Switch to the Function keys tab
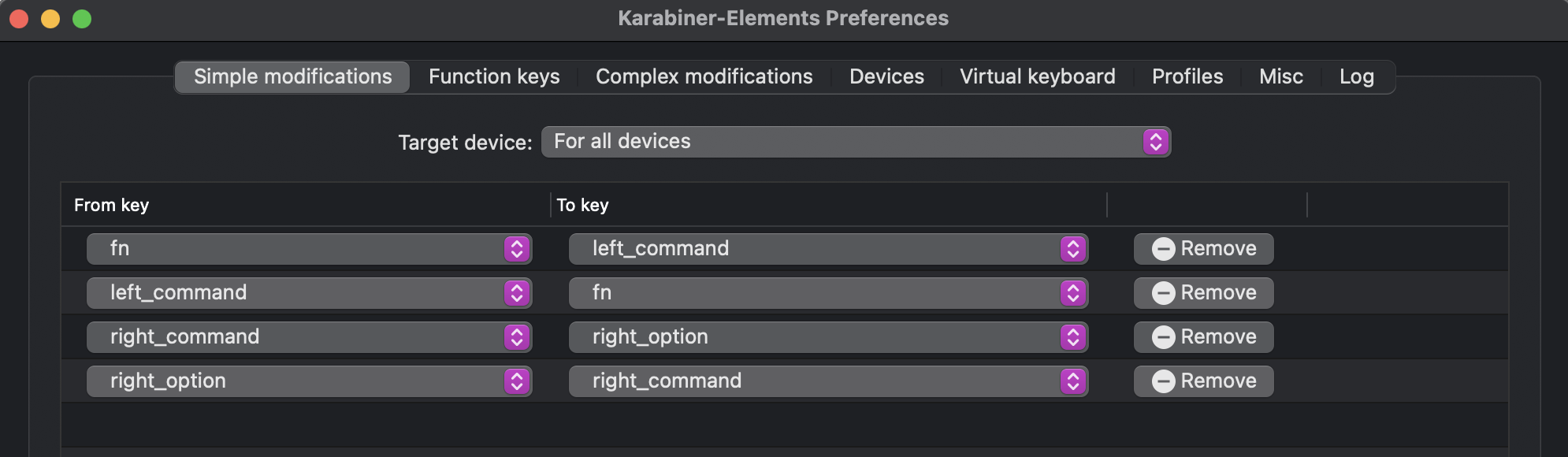The height and width of the screenshot is (457, 1568). point(494,77)
